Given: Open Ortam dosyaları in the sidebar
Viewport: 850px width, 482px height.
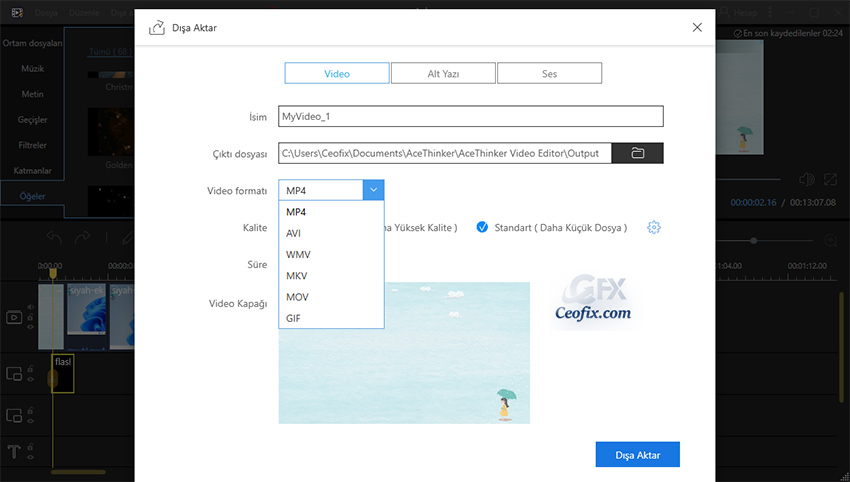Looking at the screenshot, I should [x=32, y=43].
